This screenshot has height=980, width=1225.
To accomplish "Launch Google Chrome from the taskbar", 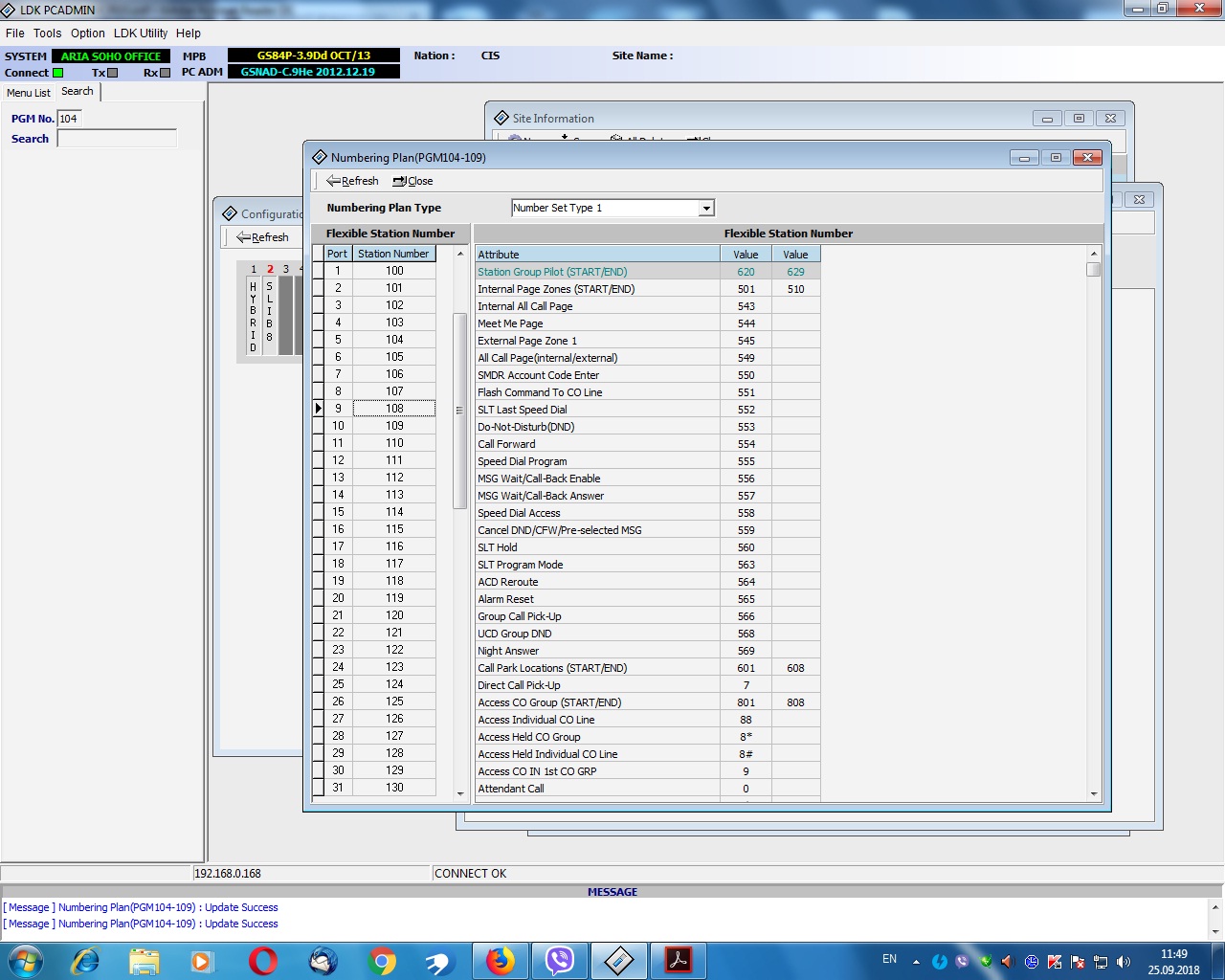I will click(382, 960).
